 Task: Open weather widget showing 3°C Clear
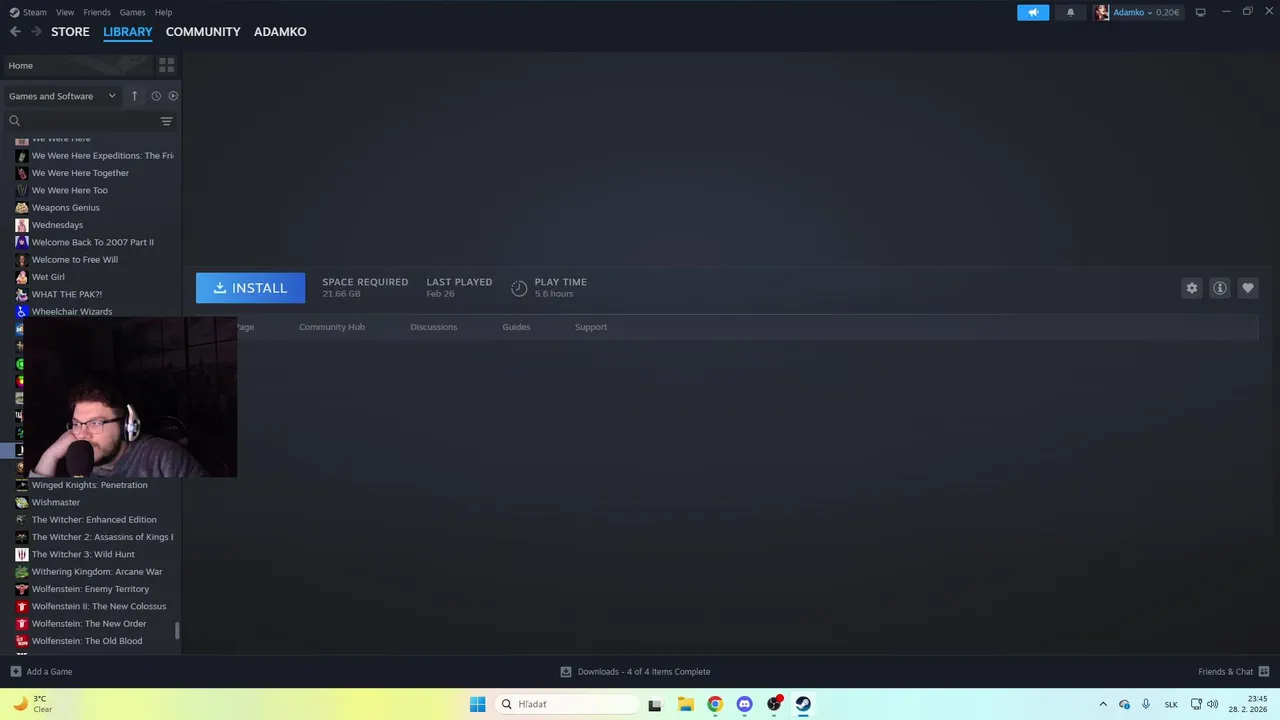(x=32, y=704)
